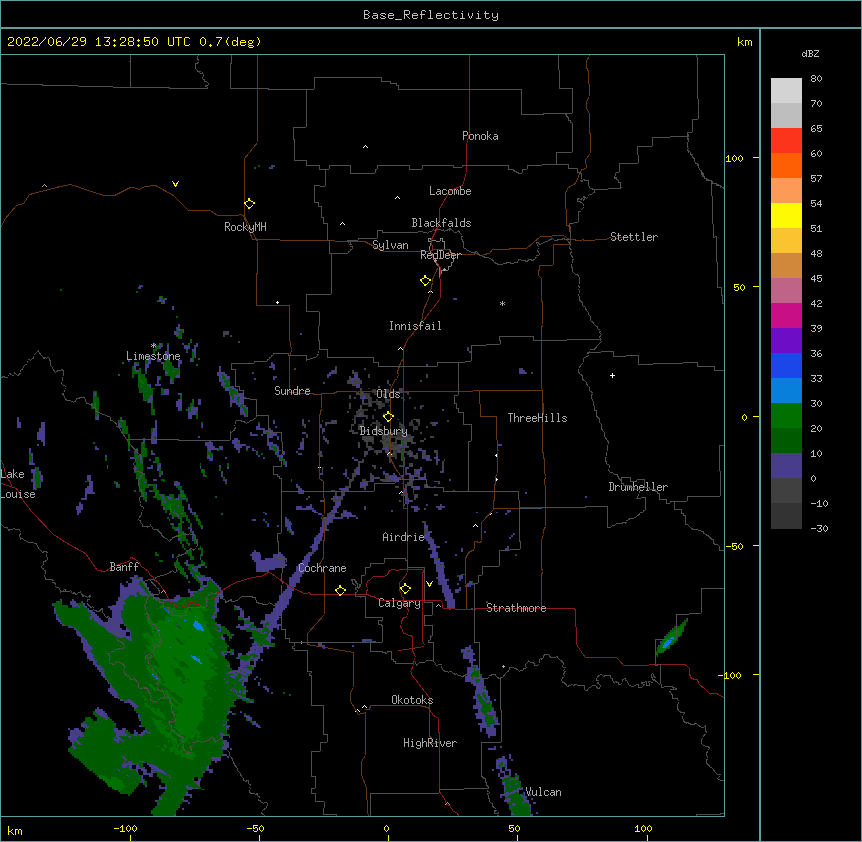Click the RockyMH label
862x842 pixels.
pyautogui.click(x=245, y=227)
